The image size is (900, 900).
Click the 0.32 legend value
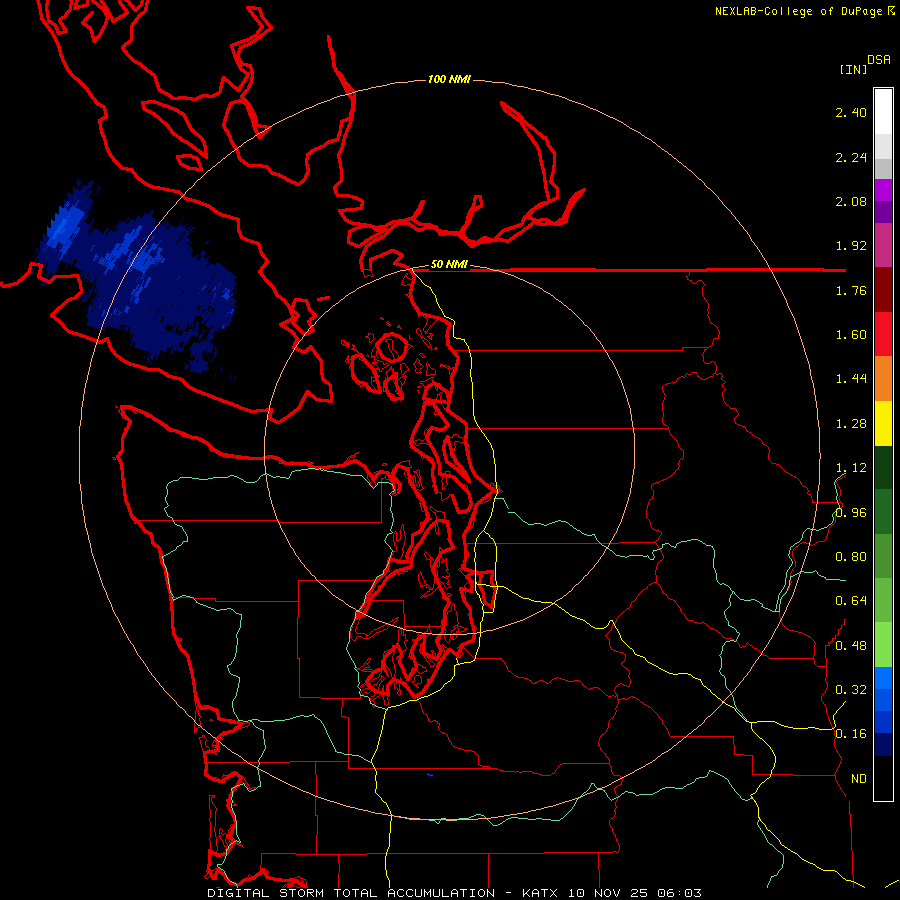pyautogui.click(x=851, y=690)
